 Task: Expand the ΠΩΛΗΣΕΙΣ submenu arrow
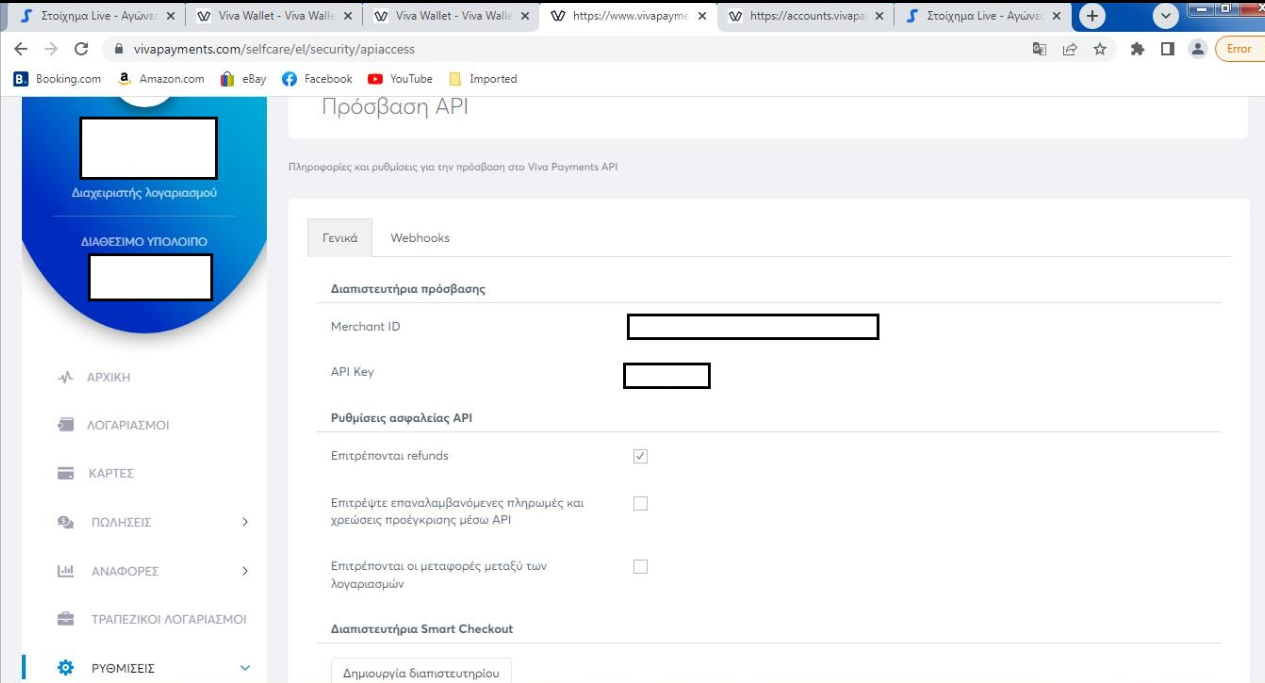245,522
